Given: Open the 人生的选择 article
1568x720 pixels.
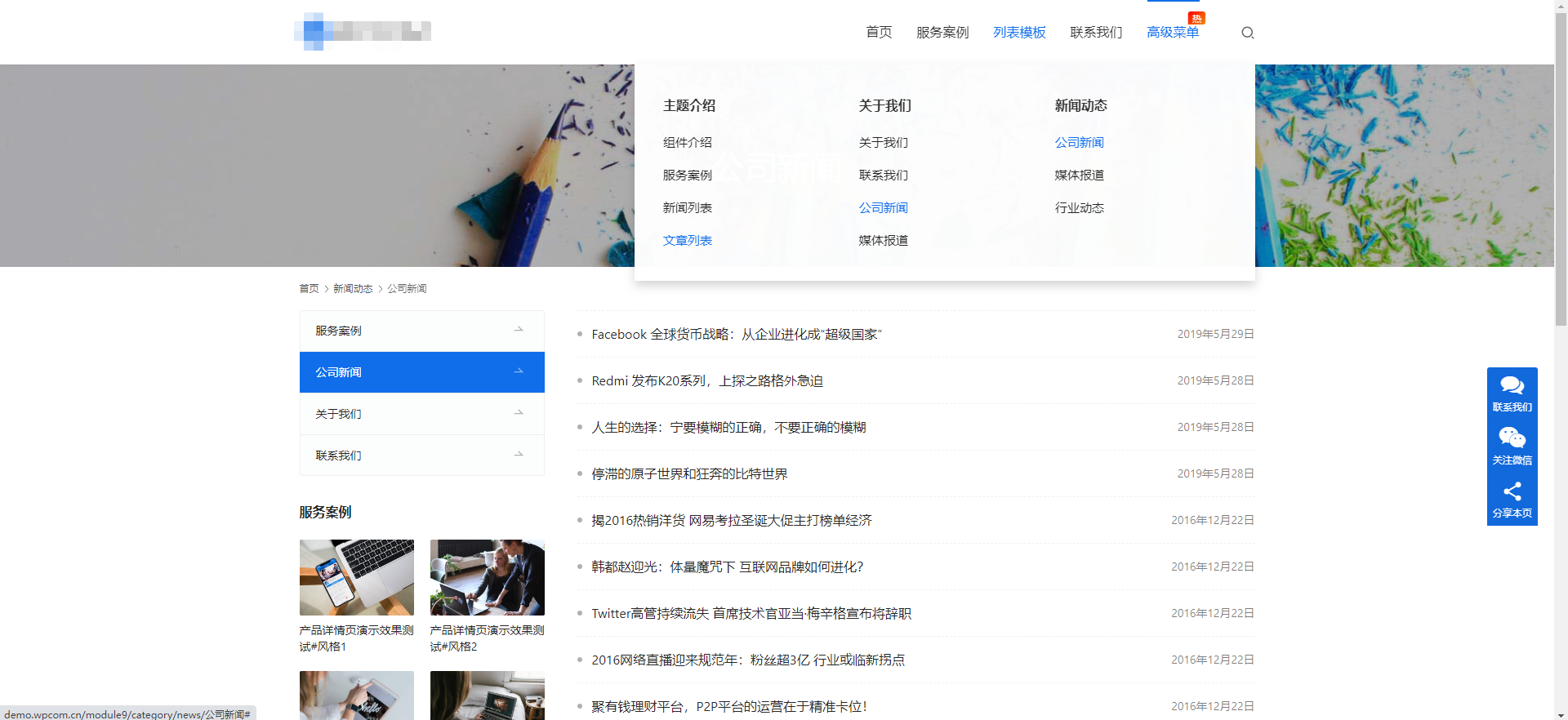Looking at the screenshot, I should tap(728, 427).
